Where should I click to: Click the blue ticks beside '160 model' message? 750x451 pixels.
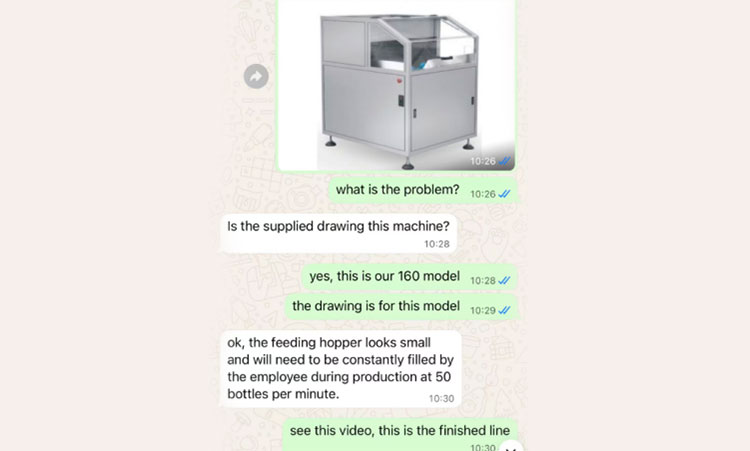[x=505, y=280]
